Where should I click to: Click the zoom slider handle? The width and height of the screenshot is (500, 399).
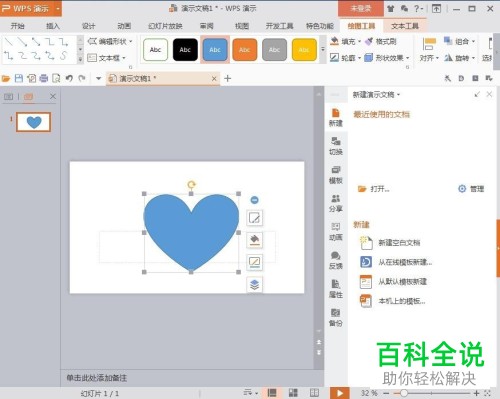tap(403, 393)
